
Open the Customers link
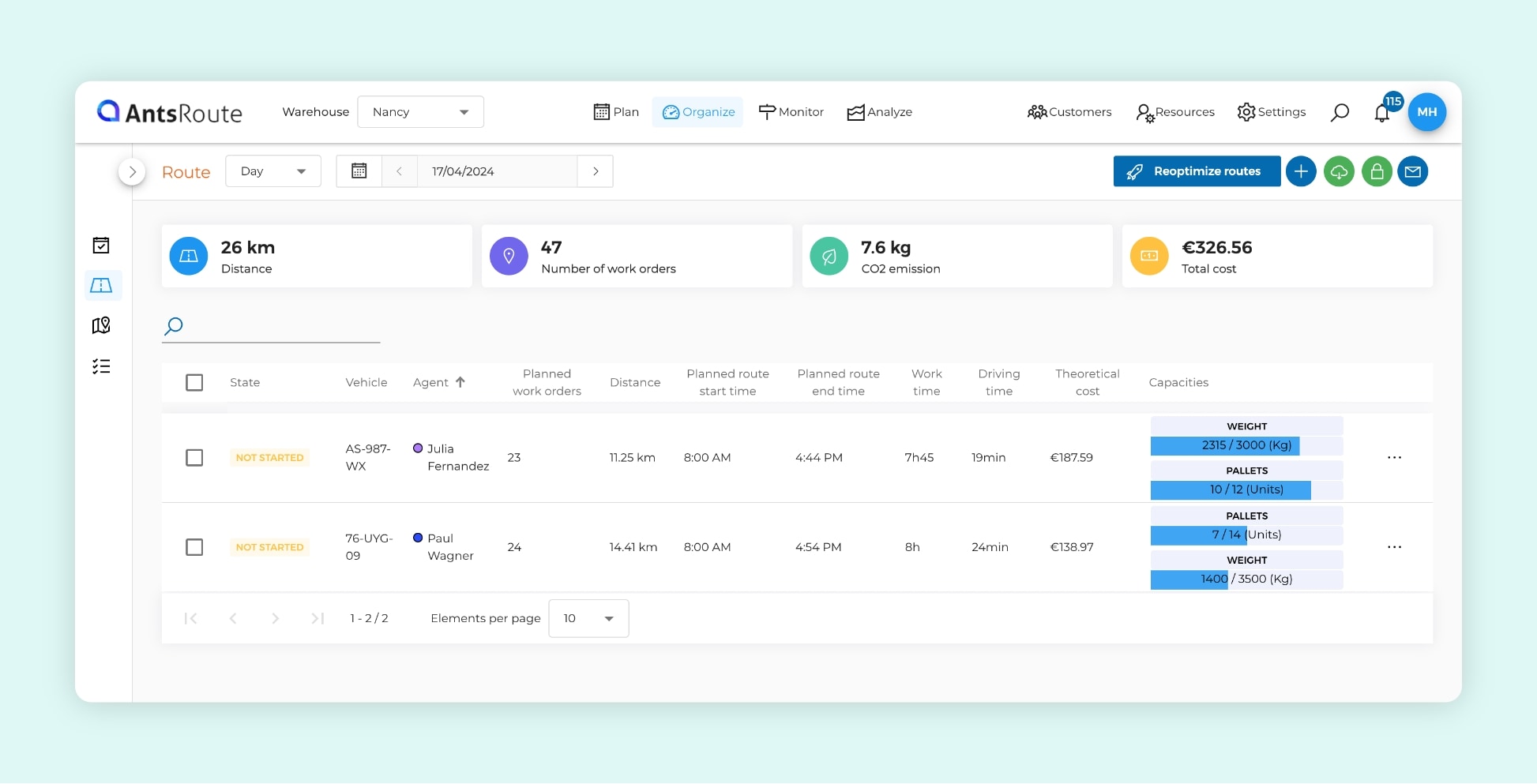pos(1069,112)
